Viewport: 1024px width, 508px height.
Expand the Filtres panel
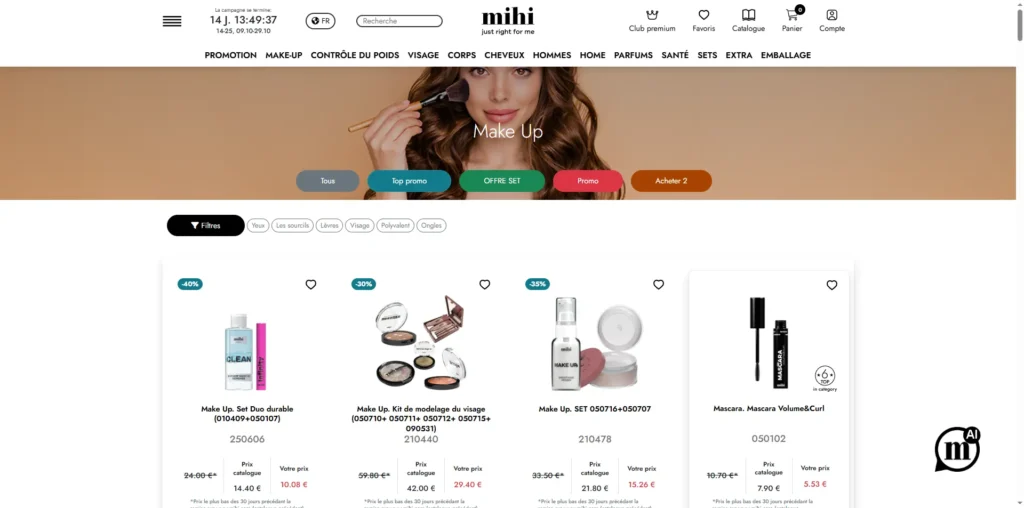pos(206,225)
